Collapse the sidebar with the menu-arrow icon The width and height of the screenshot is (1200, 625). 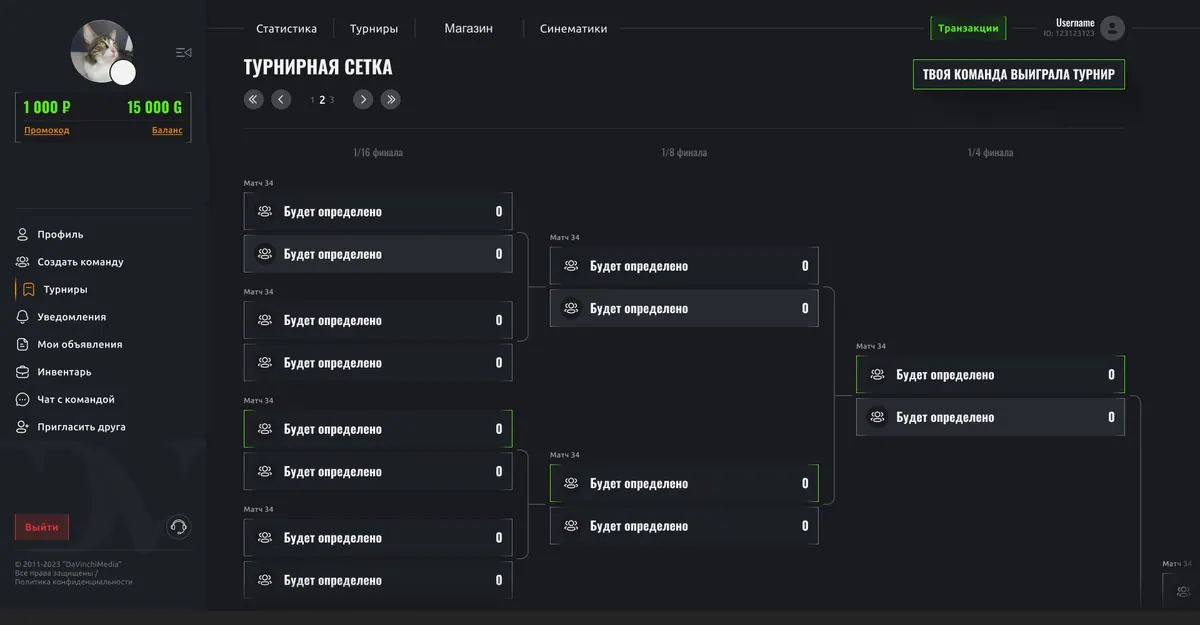tap(183, 52)
